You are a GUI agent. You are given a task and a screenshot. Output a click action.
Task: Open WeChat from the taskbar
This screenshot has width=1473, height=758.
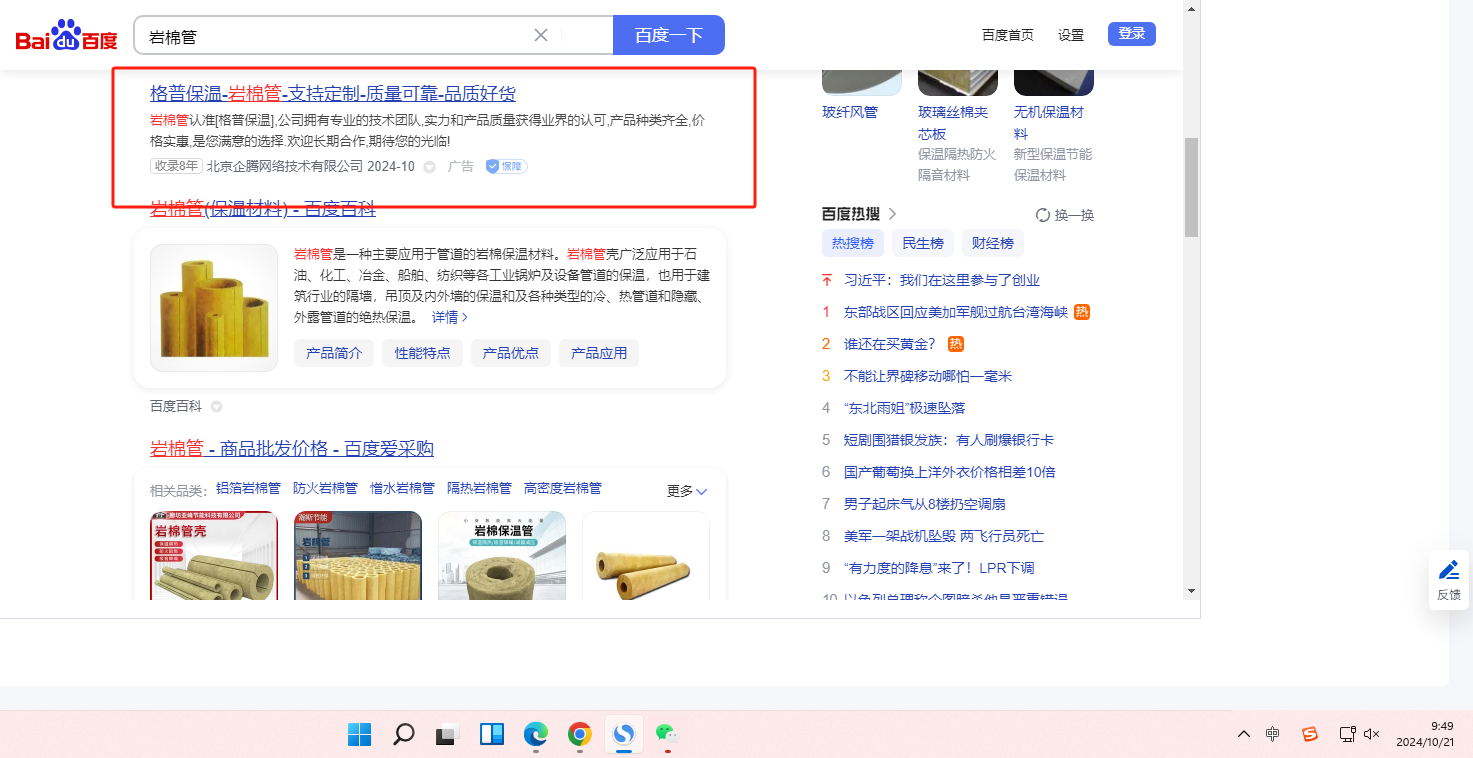(x=667, y=735)
